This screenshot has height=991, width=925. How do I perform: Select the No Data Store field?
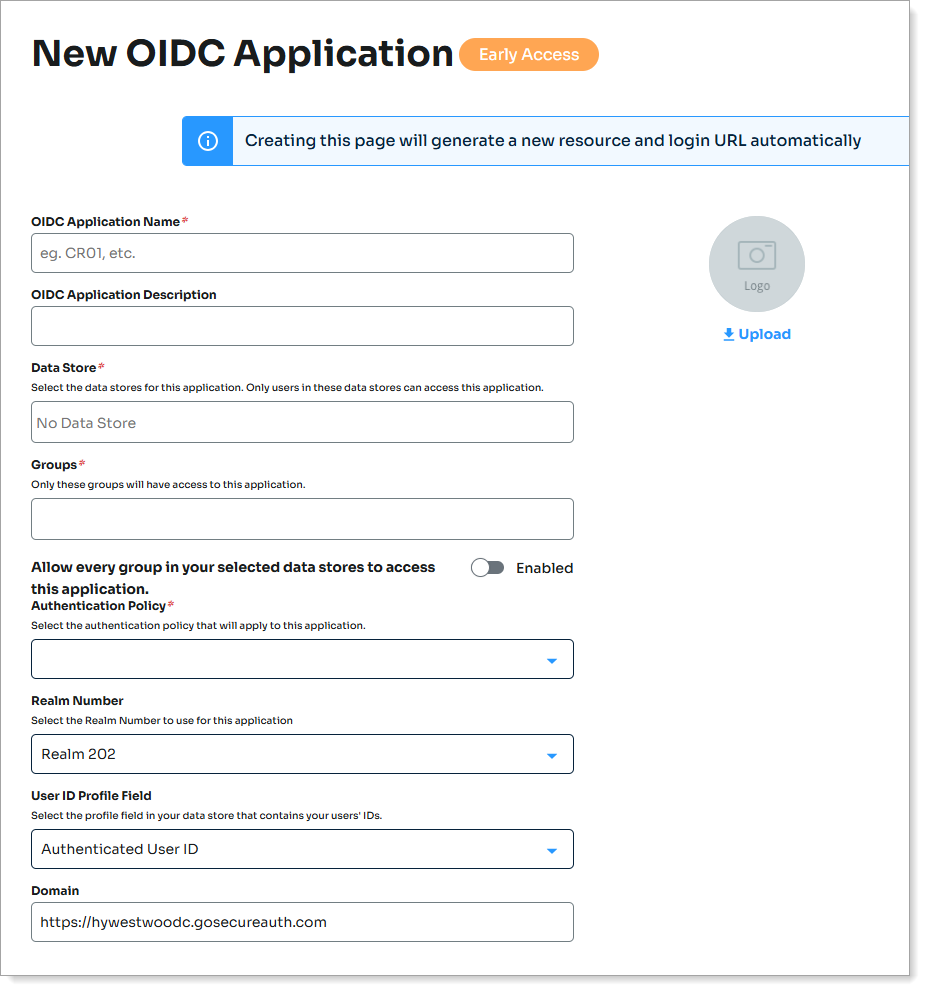pos(300,421)
